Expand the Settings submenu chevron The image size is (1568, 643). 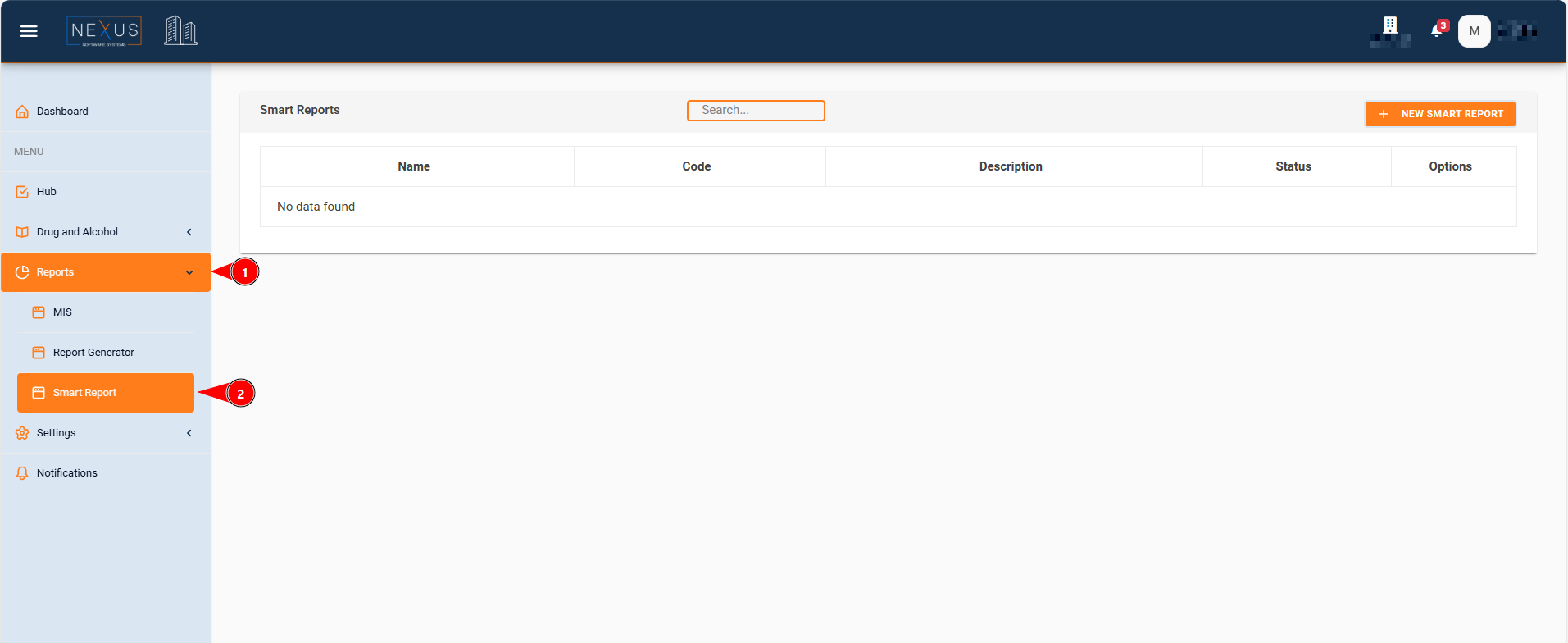tap(189, 433)
